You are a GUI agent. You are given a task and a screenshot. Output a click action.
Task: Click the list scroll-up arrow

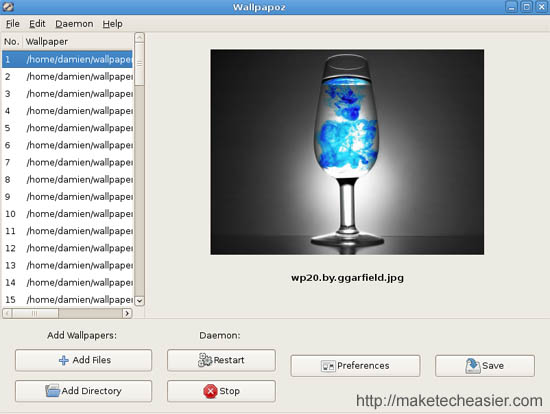click(139, 38)
